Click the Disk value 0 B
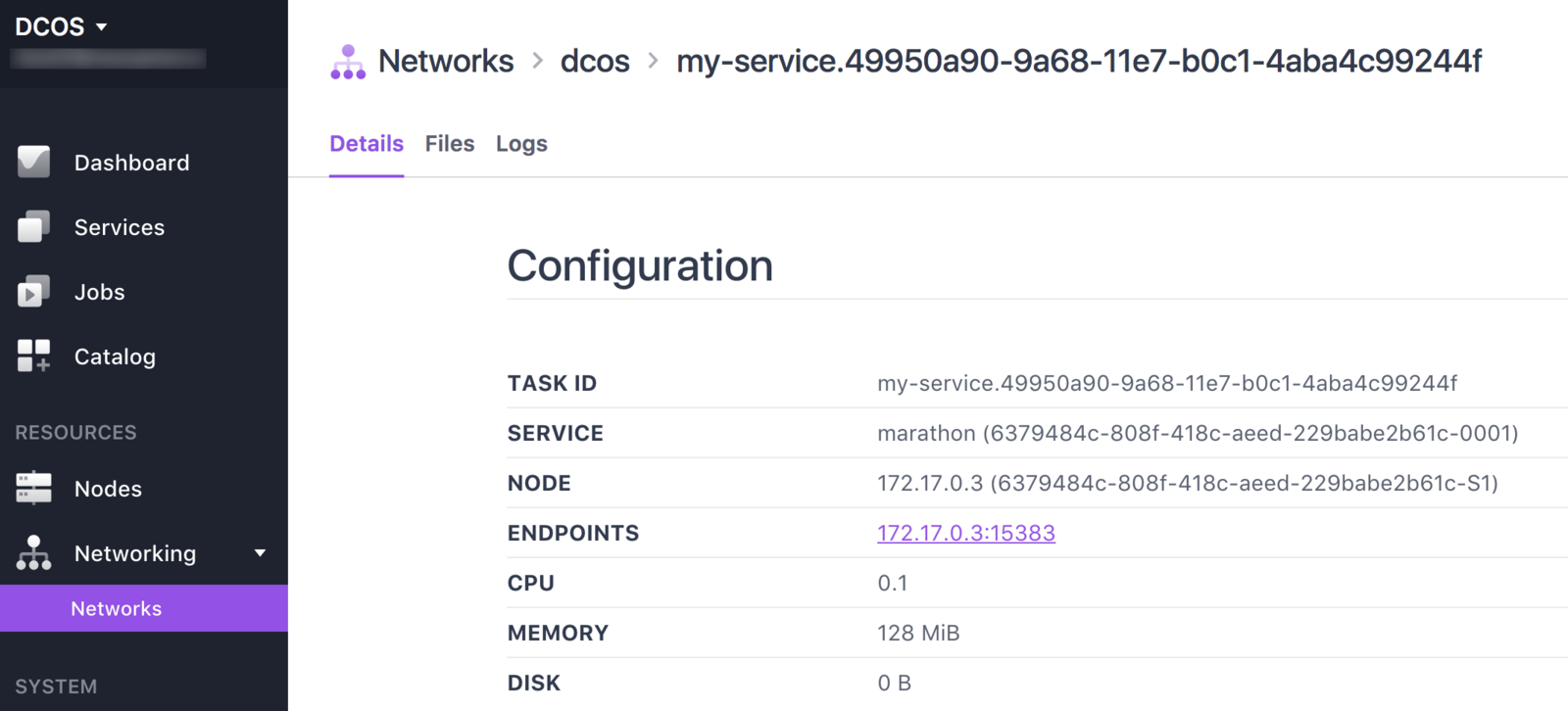Screen dimensions: 1568x711 (895, 683)
